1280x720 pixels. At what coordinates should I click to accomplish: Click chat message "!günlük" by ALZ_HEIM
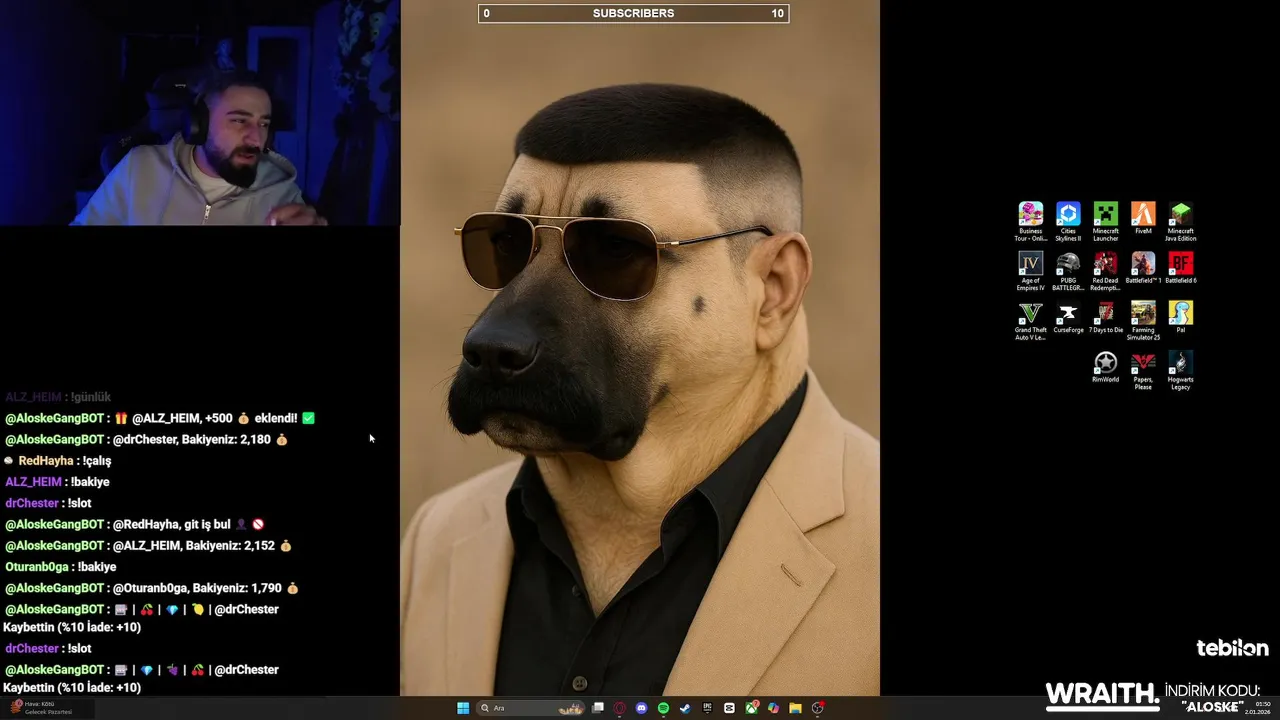pos(58,397)
